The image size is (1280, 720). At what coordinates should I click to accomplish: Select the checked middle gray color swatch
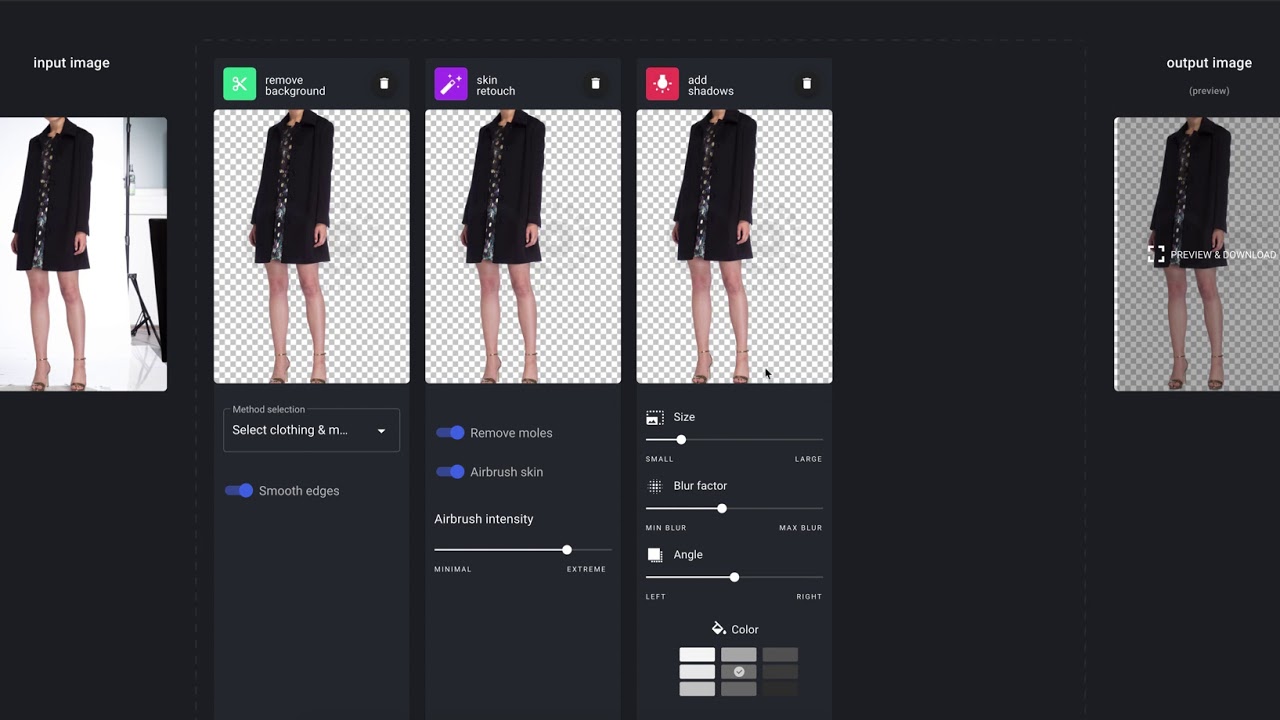click(x=739, y=672)
